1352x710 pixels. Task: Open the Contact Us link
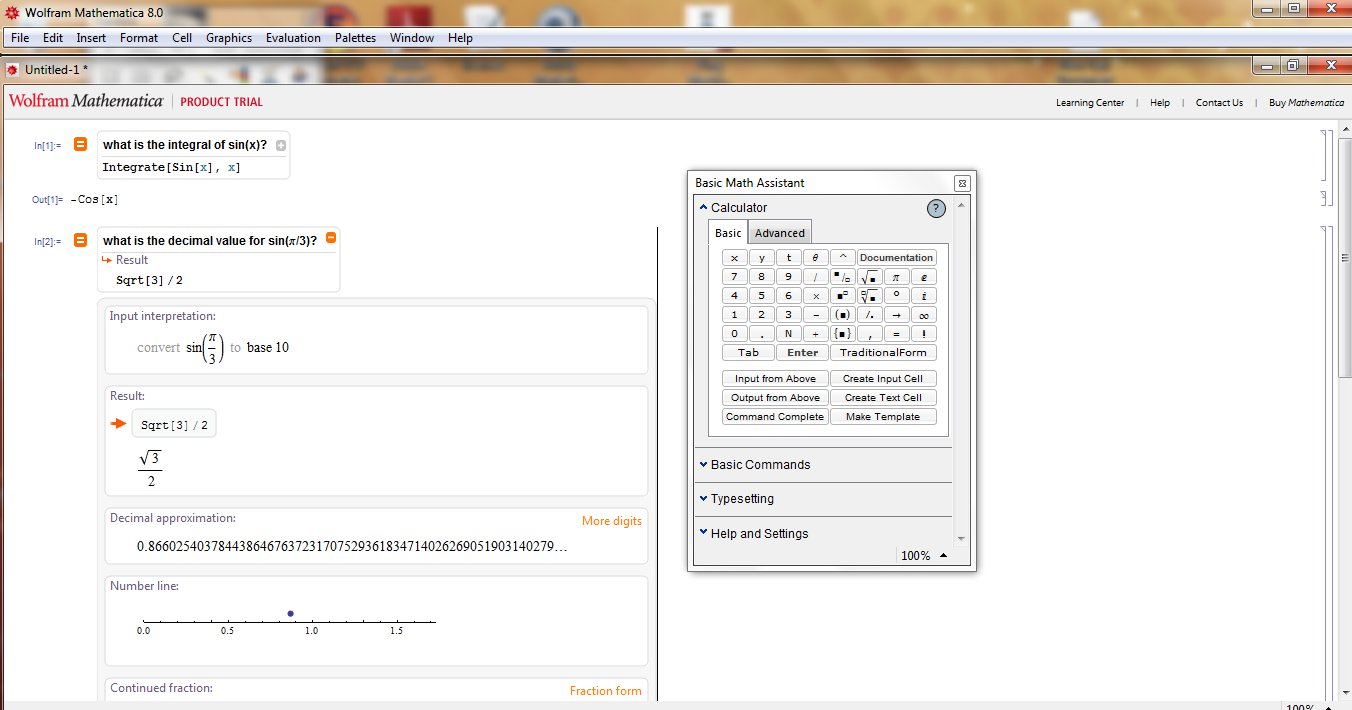click(x=1219, y=103)
